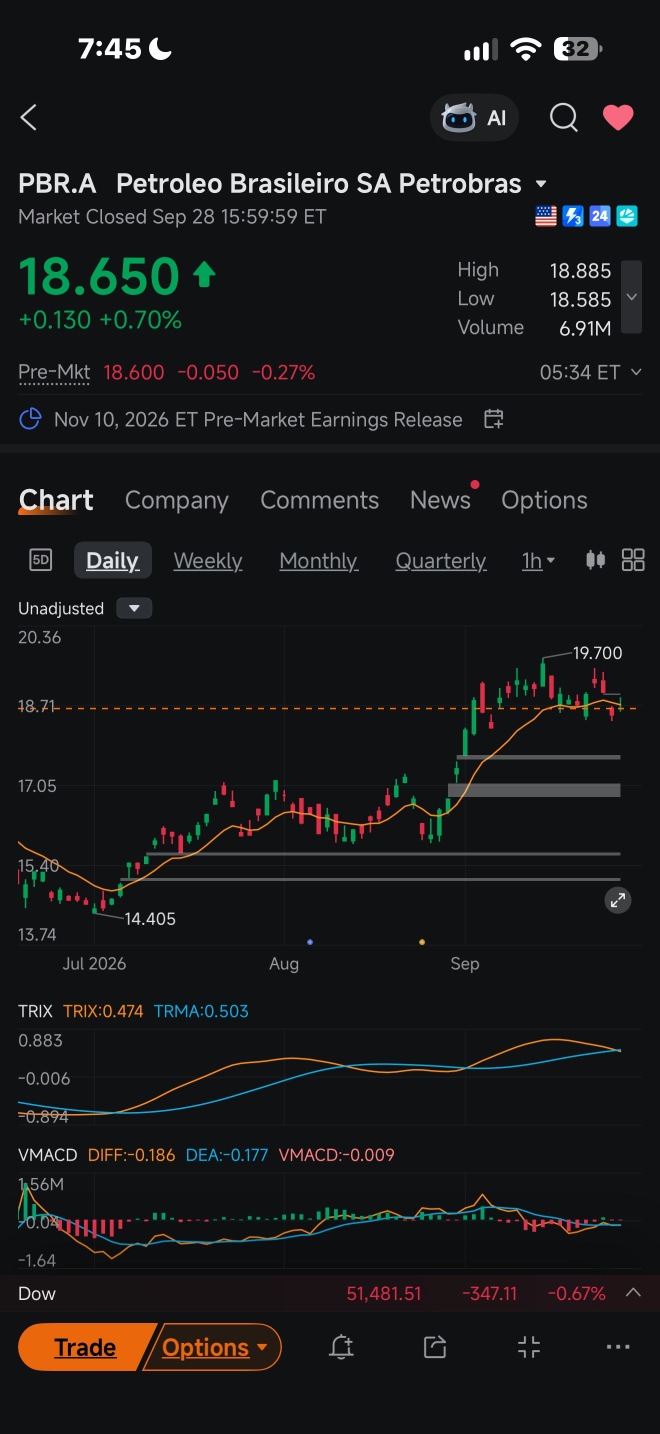Tap the earnings release pie icon

31,419
